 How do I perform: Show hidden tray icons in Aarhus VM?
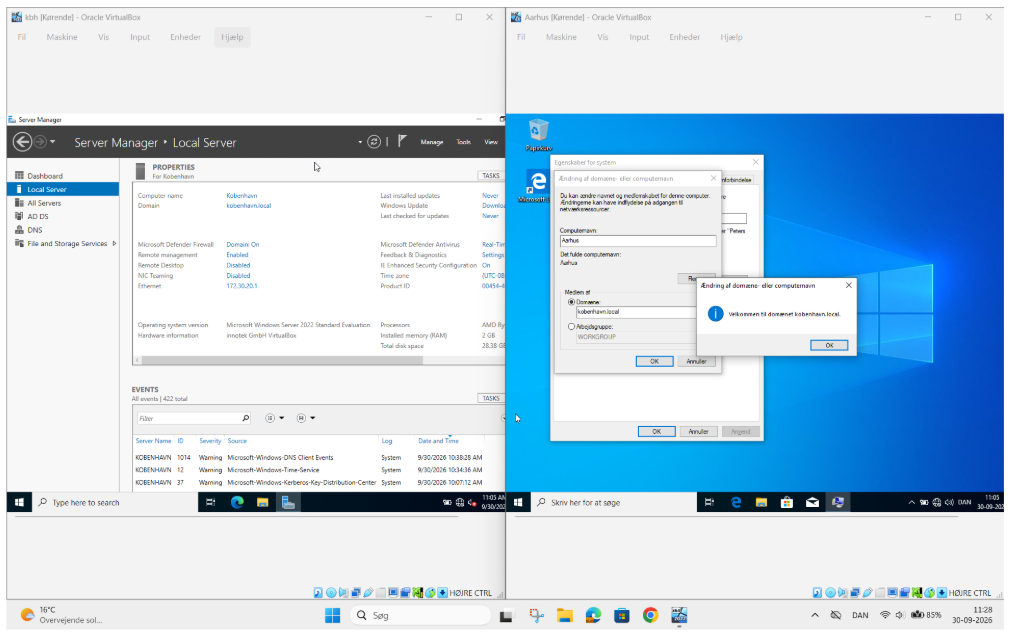coord(911,502)
